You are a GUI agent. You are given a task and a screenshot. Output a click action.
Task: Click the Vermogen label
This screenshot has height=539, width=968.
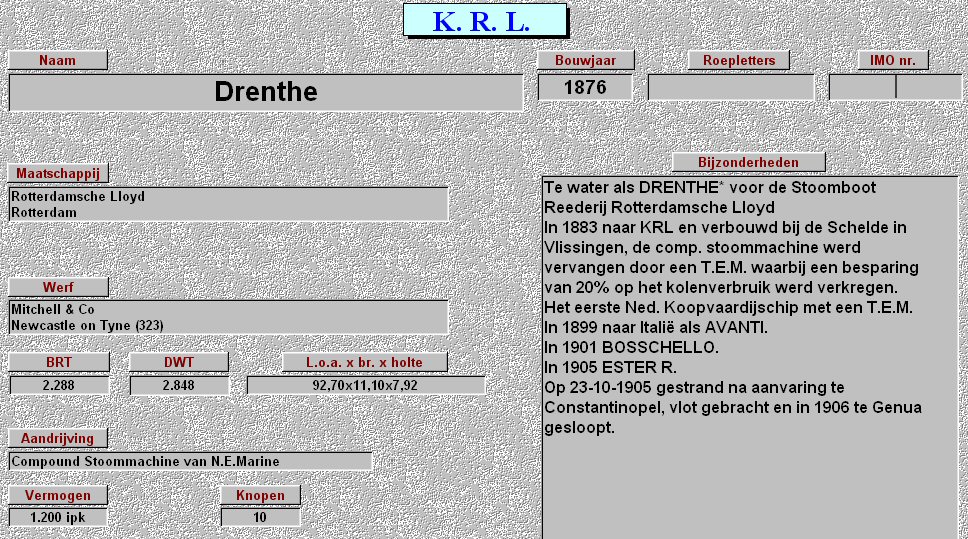57,495
